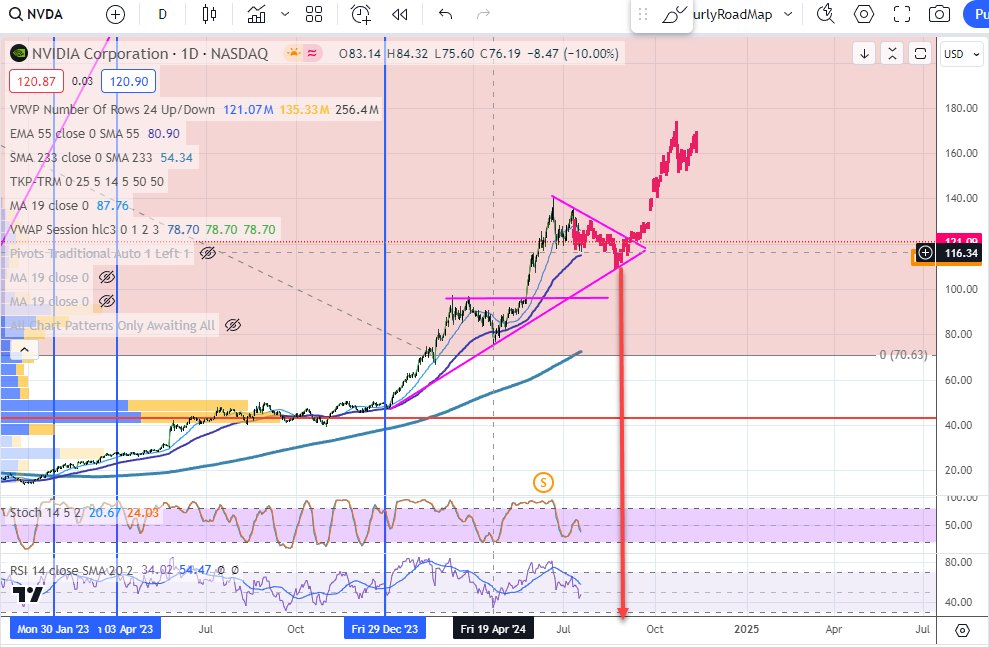Select VRVP Number Of Rows indicator legend
Screen dimensions: 989x647
[x=112, y=110]
